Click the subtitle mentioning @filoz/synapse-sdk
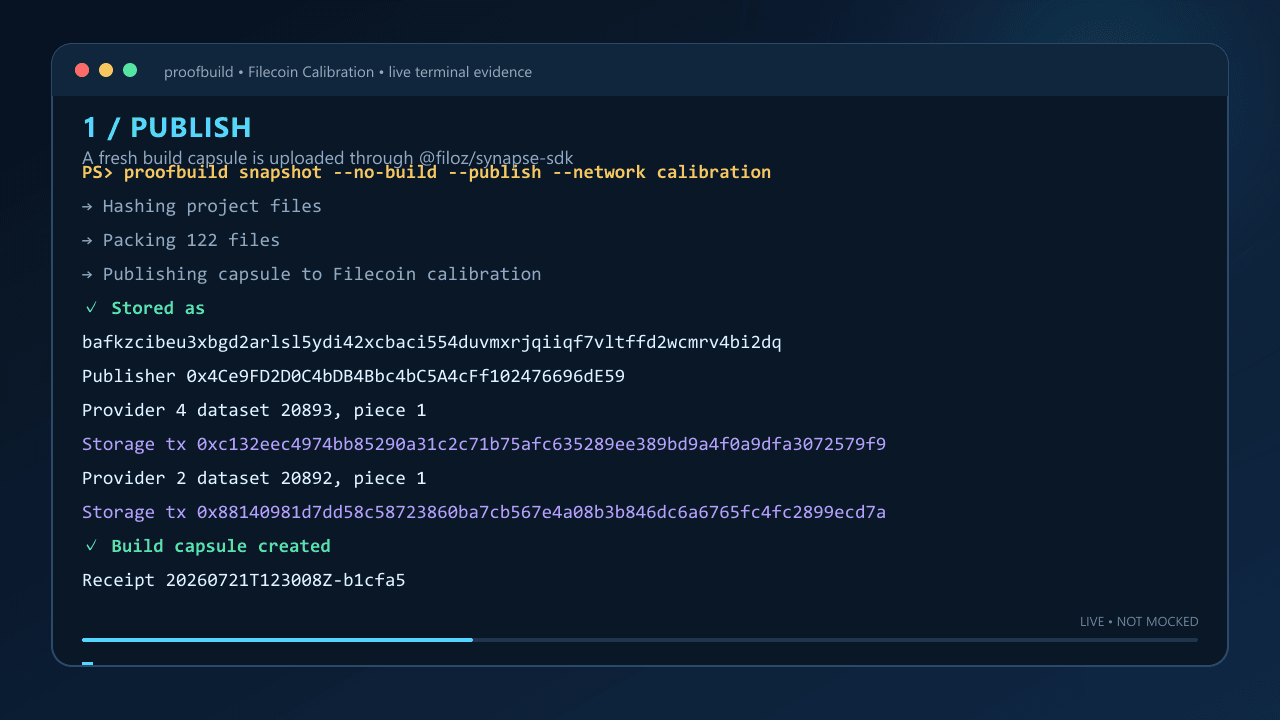1280x720 pixels. coord(328,157)
